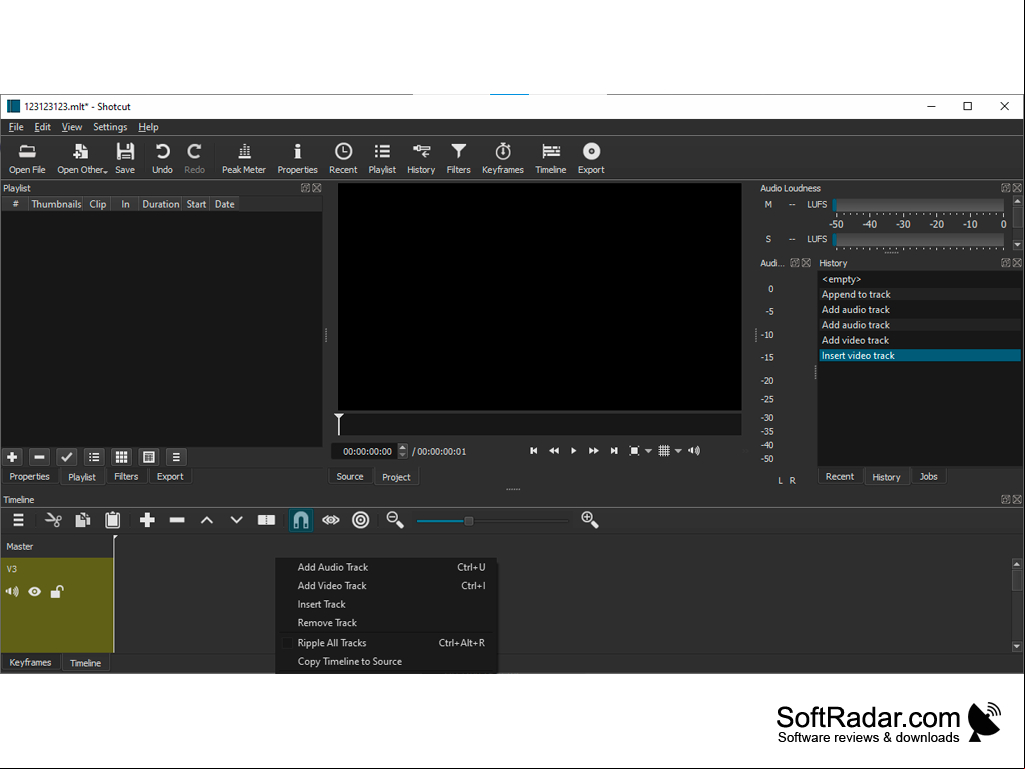Screen dimensions: 1025x769
Task: Show the Timeline panel from toolbar
Action: point(550,158)
